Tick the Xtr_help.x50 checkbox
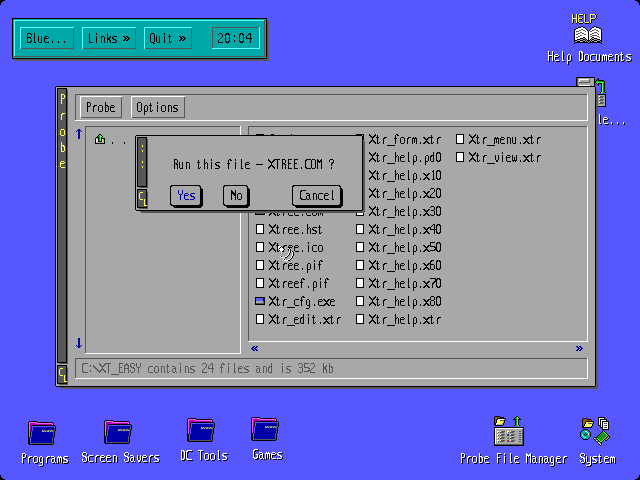This screenshot has height=480, width=640. tap(360, 247)
